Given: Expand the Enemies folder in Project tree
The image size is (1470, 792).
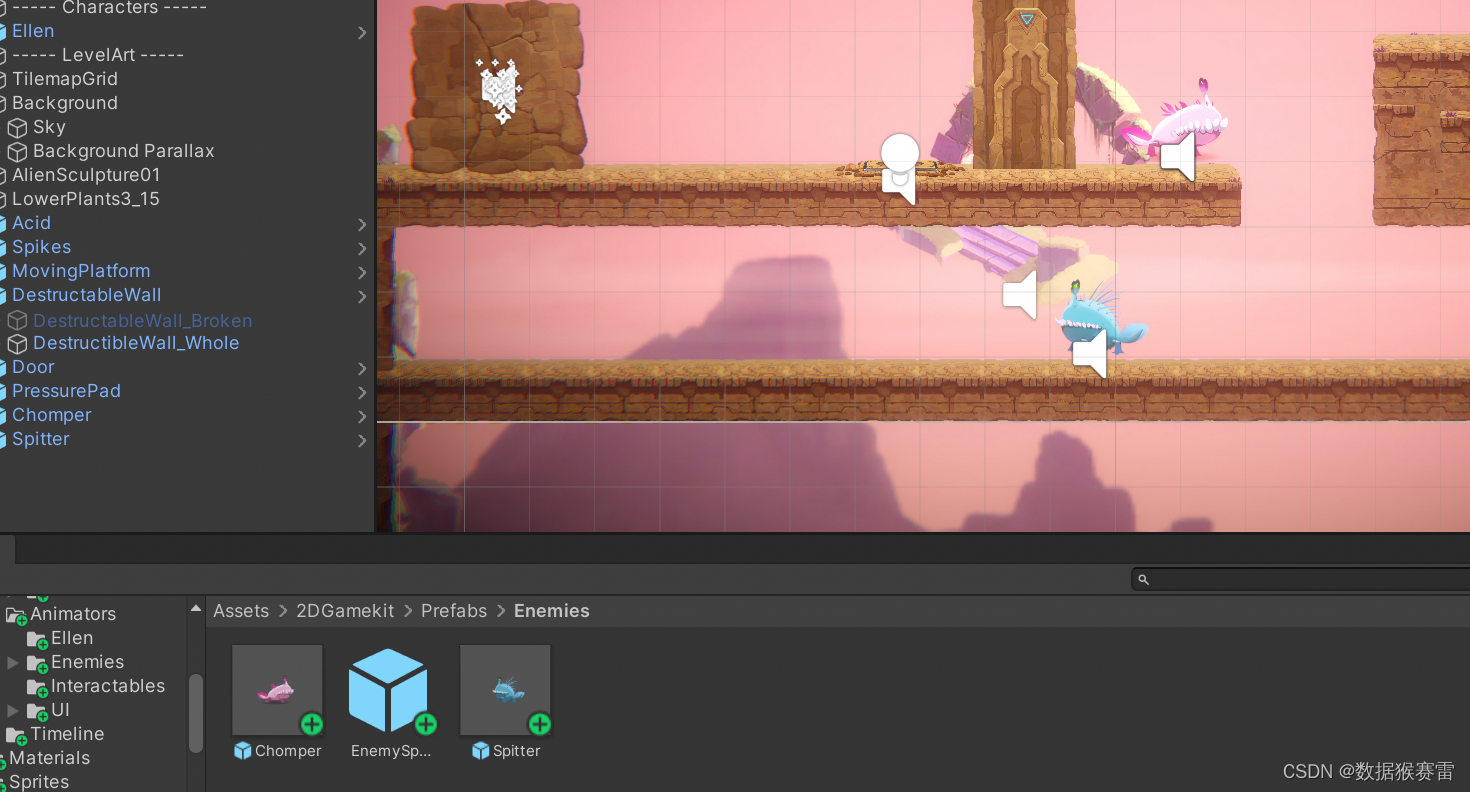Looking at the screenshot, I should [x=12, y=663].
